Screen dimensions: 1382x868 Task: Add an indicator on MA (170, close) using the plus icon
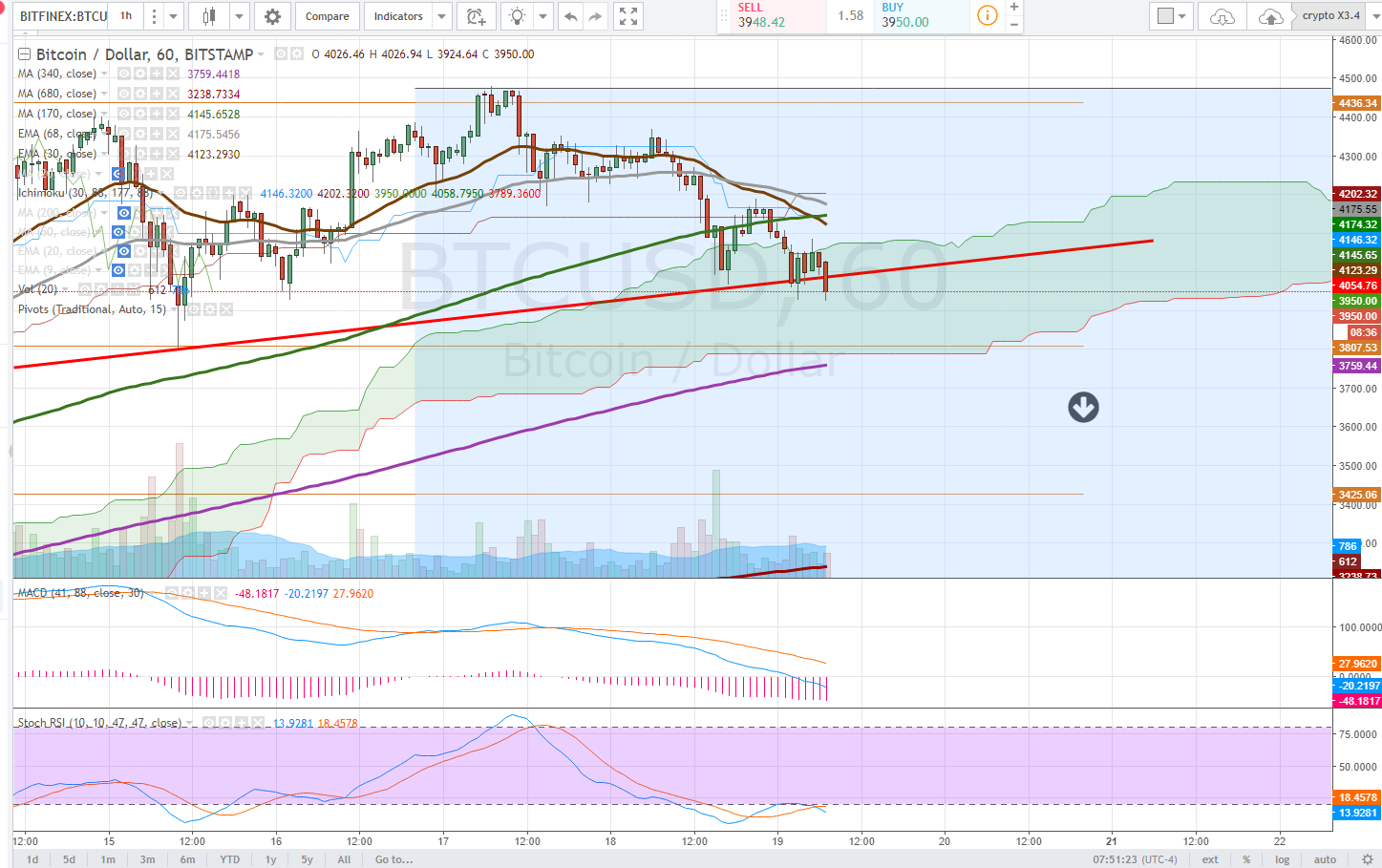156,114
